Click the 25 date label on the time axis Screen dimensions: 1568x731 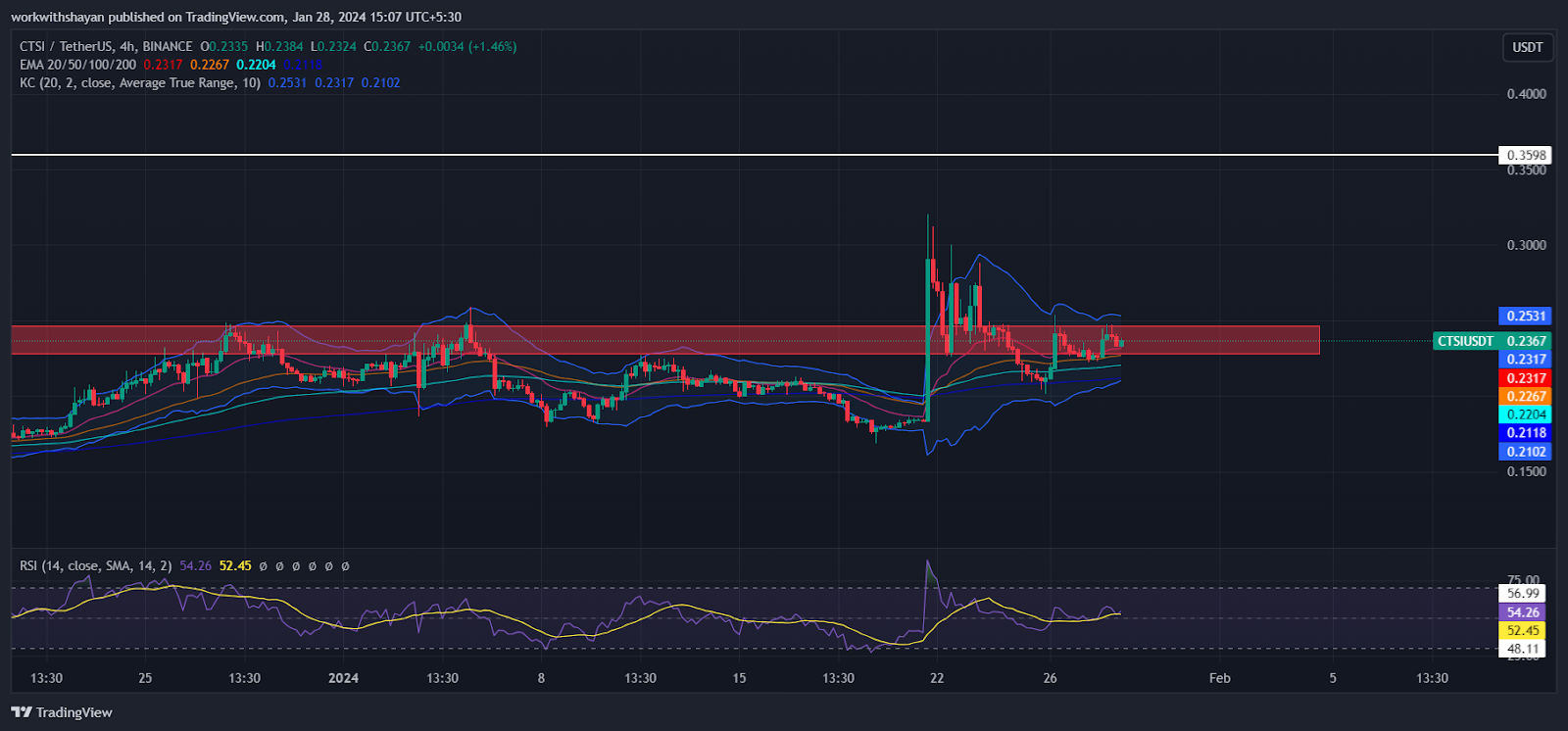pos(145,678)
